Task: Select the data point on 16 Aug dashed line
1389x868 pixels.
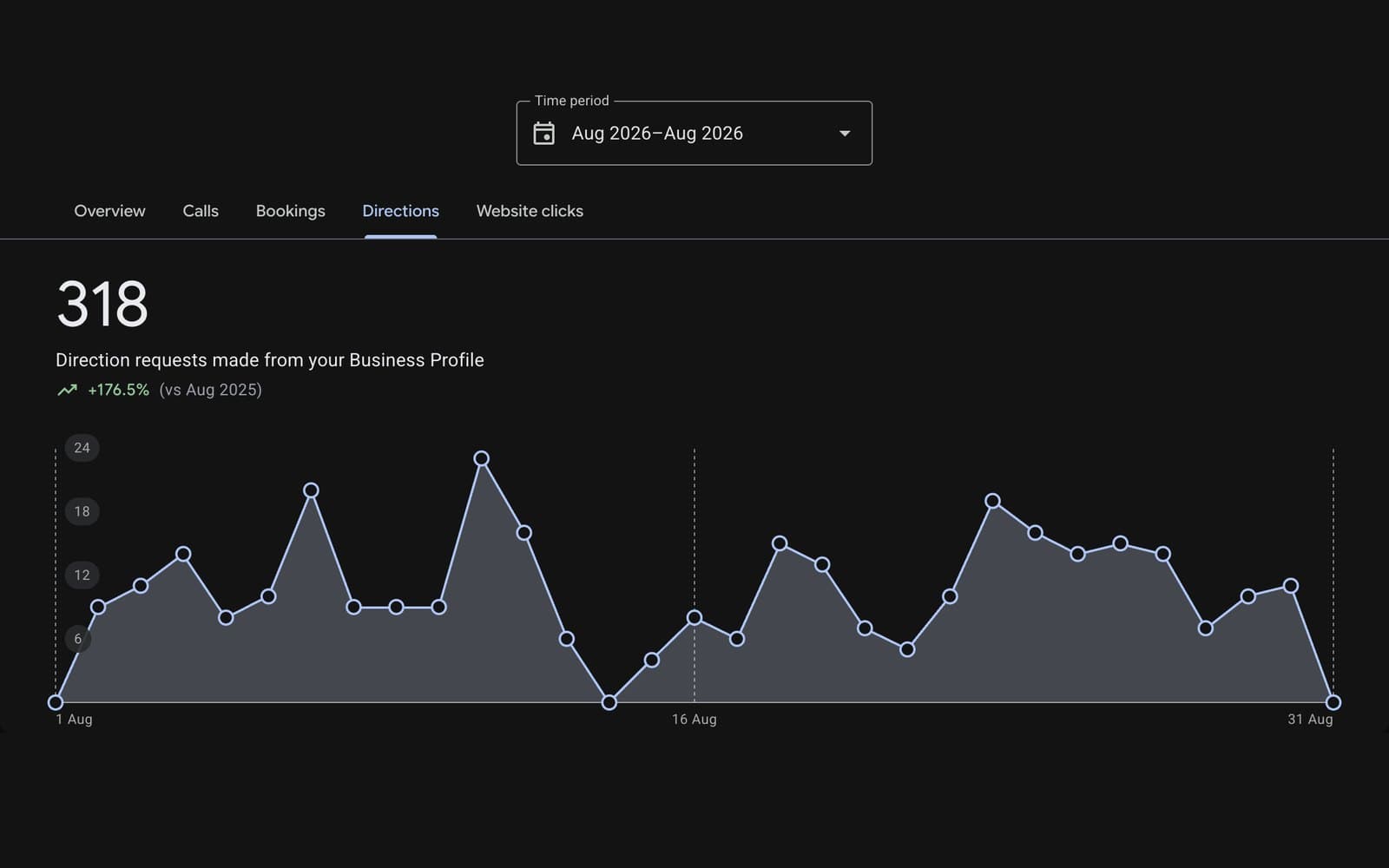Action: (694, 618)
